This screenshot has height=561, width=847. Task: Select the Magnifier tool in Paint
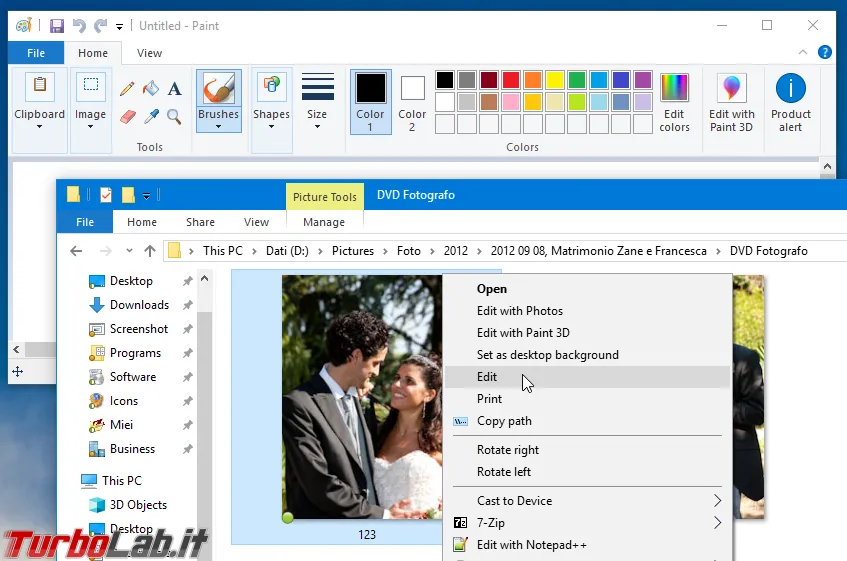pos(174,116)
